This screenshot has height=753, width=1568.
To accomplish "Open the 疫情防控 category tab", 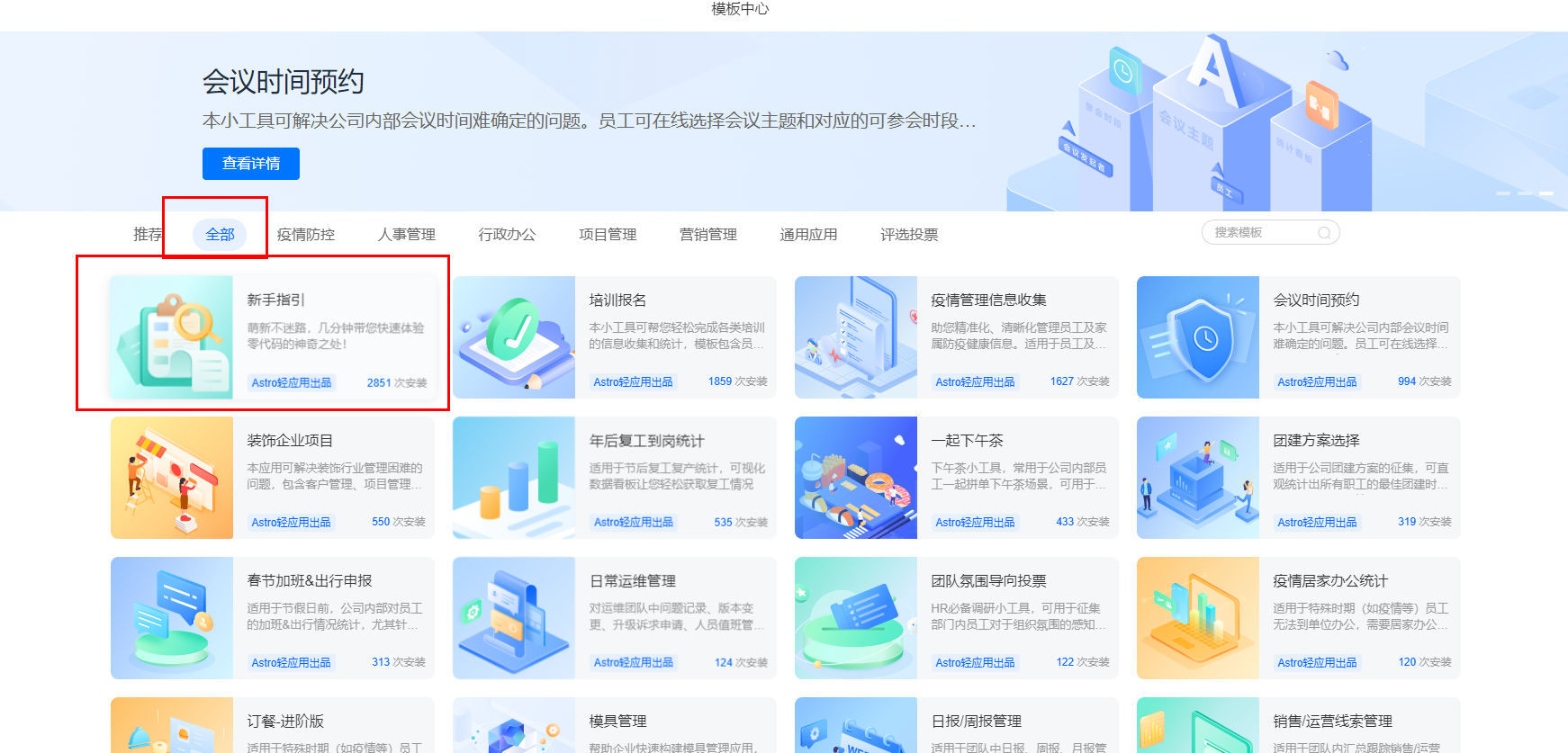I will pyautogui.click(x=306, y=235).
